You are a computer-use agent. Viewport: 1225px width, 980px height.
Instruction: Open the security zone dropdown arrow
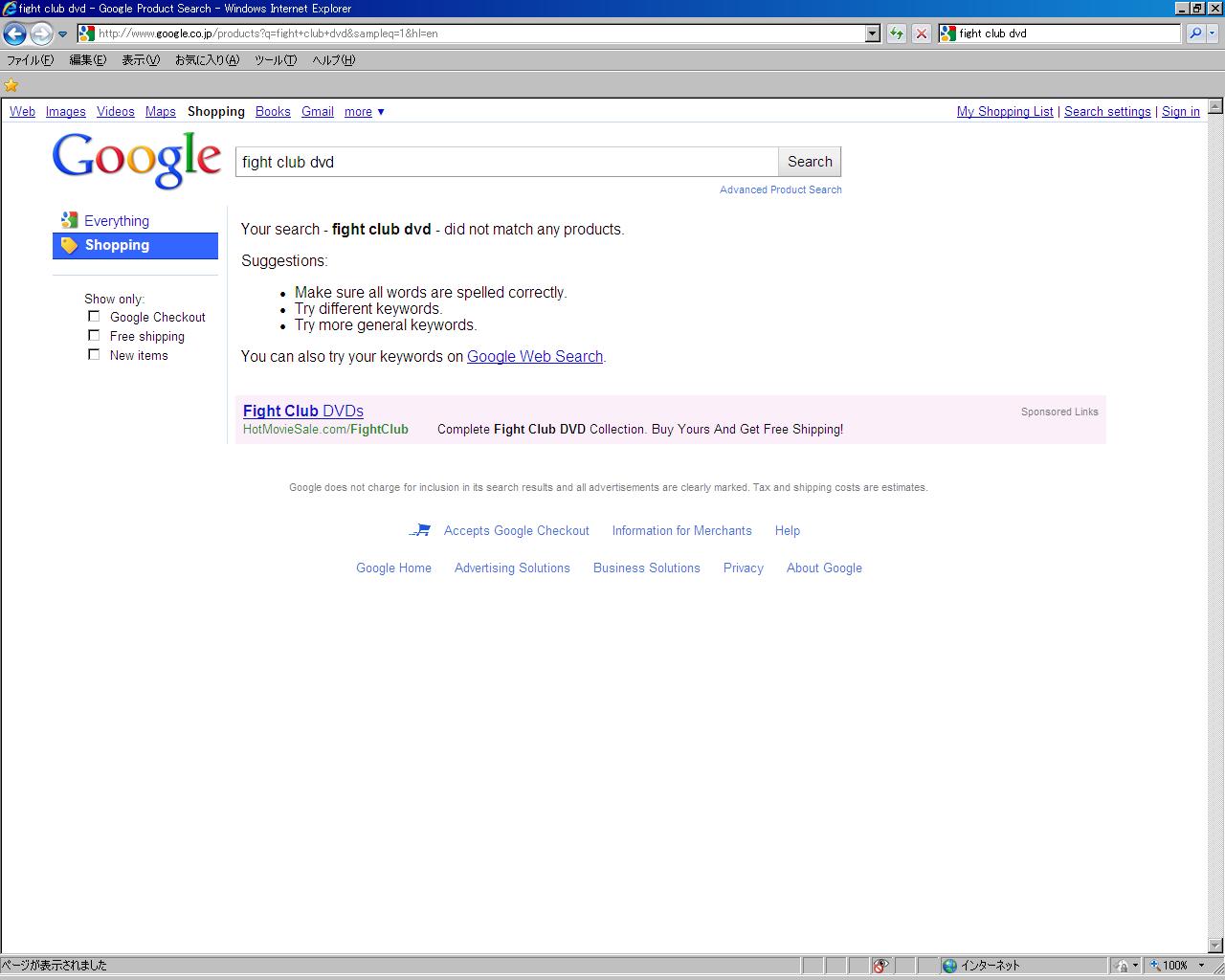(x=1136, y=966)
